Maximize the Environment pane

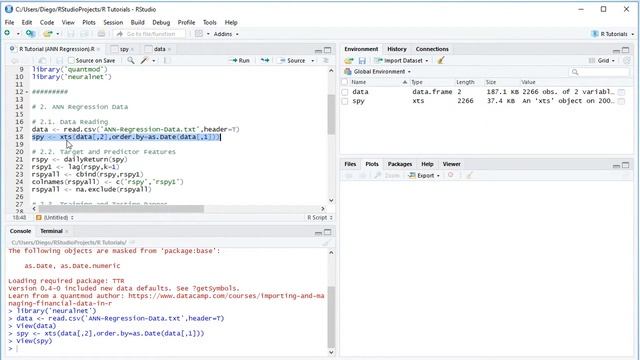coord(626,50)
